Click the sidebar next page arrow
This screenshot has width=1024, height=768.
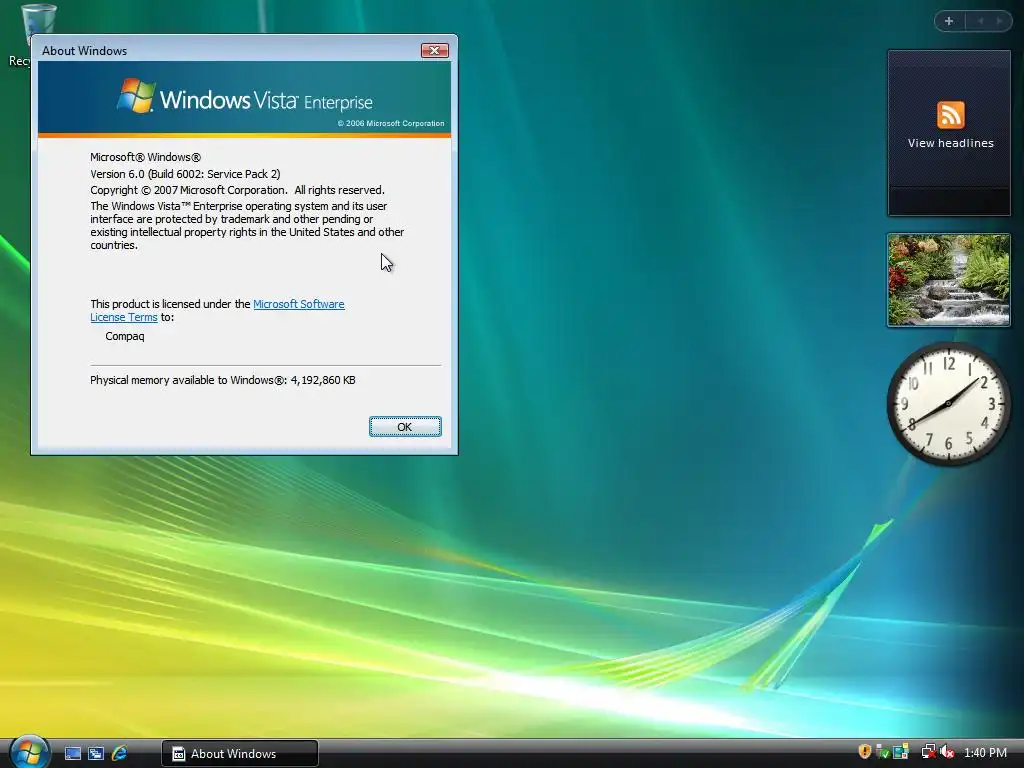pos(999,21)
